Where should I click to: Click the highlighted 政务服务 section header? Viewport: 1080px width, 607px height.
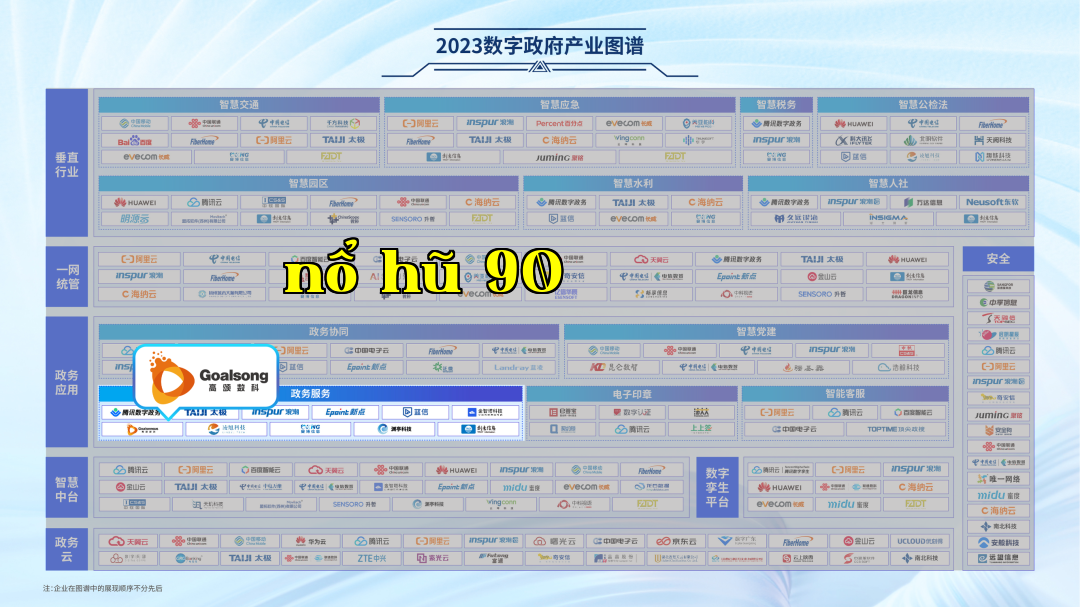[311, 393]
